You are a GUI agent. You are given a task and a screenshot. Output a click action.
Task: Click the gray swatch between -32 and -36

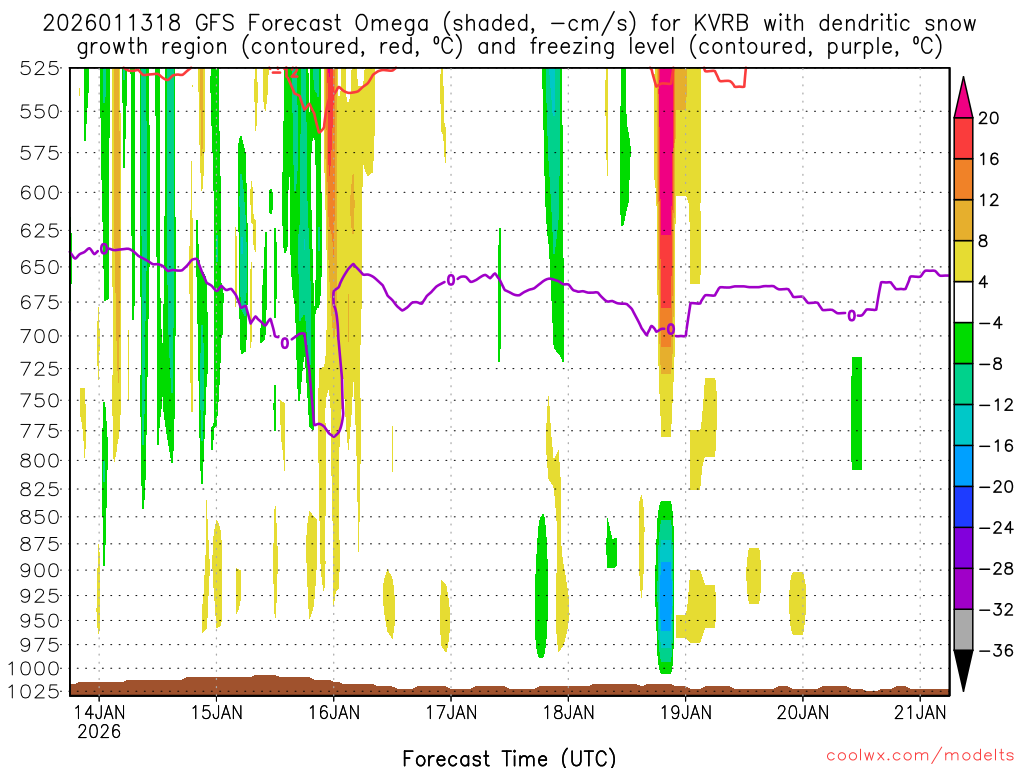pyautogui.click(x=963, y=630)
